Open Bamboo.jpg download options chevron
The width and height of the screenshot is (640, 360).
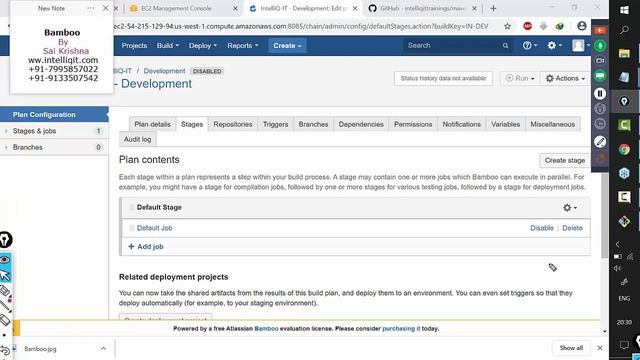[103, 349]
